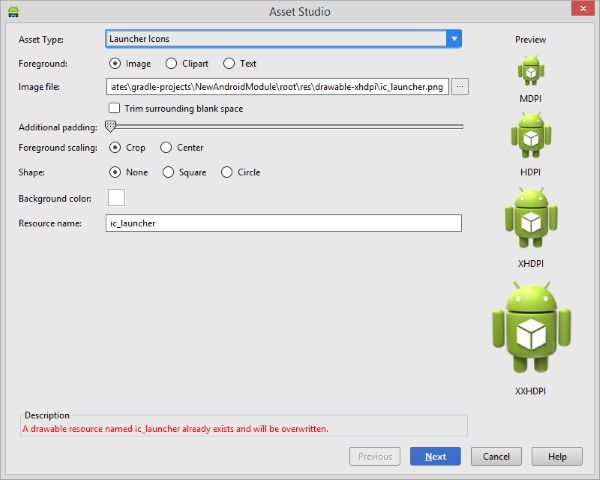Open the Asset Type dropdown arrow
This screenshot has width=600, height=480.
[x=454, y=39]
